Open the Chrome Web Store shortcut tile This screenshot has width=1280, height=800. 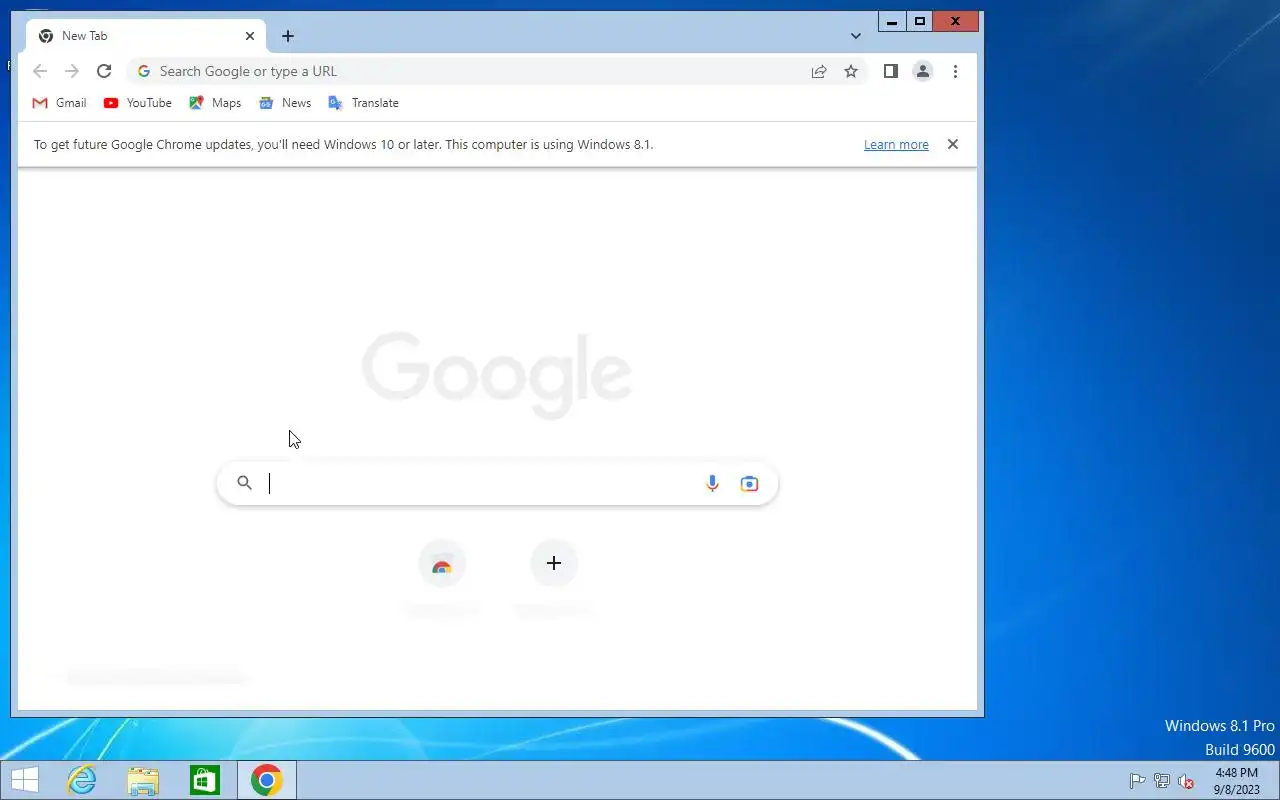pos(442,563)
